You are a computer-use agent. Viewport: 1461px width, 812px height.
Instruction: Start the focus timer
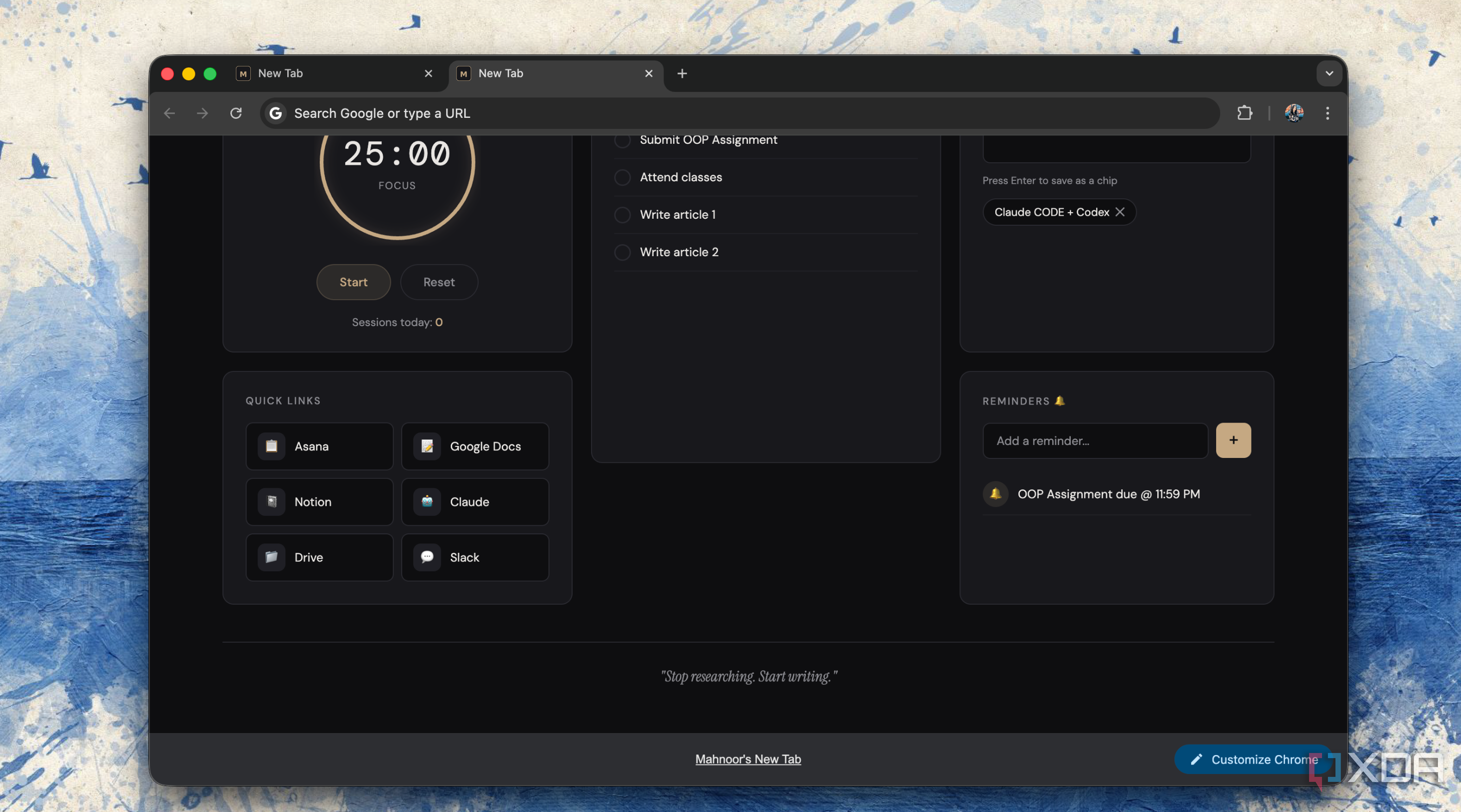[x=353, y=282]
